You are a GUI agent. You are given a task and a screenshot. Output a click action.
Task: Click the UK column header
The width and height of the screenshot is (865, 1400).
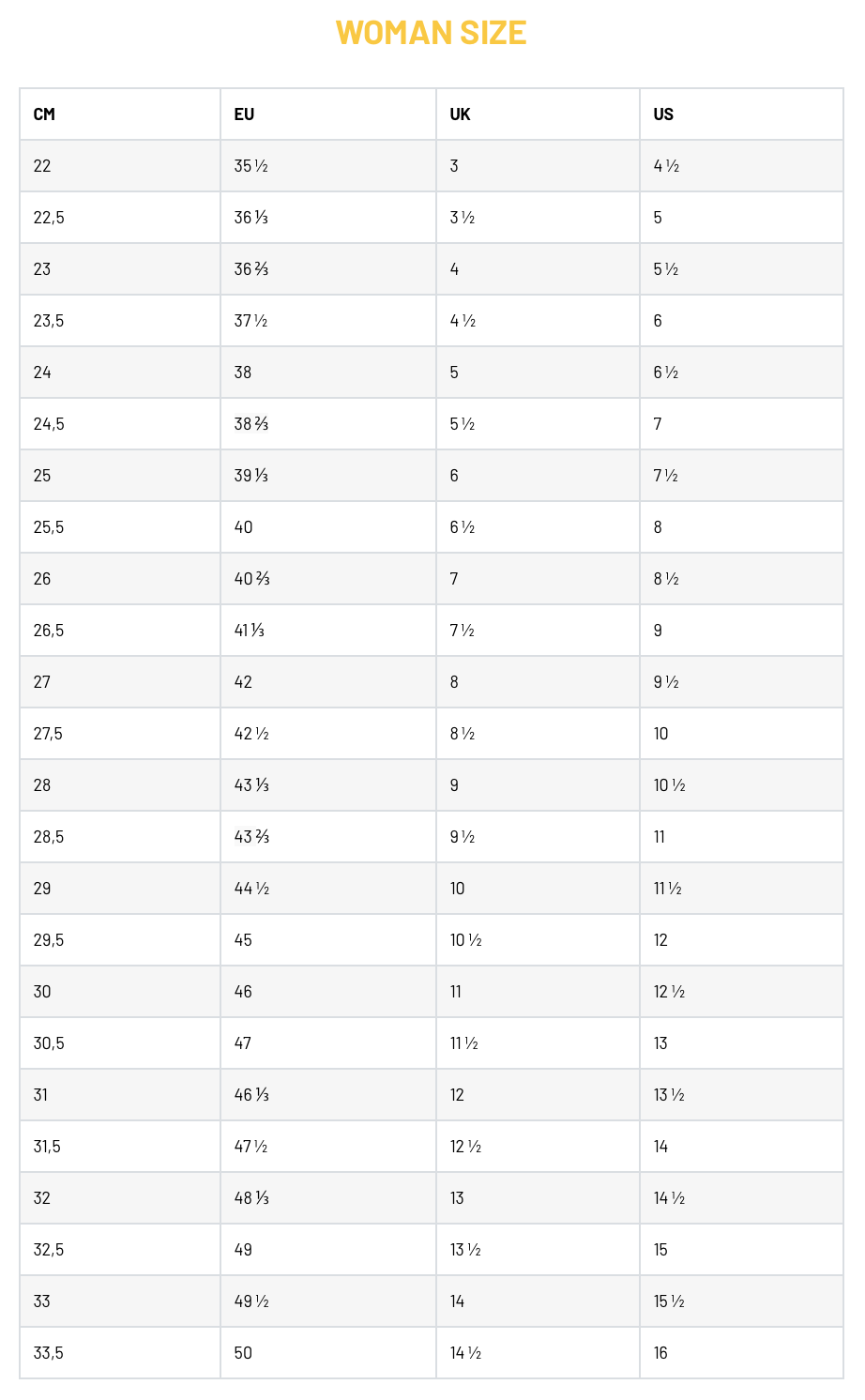click(460, 114)
